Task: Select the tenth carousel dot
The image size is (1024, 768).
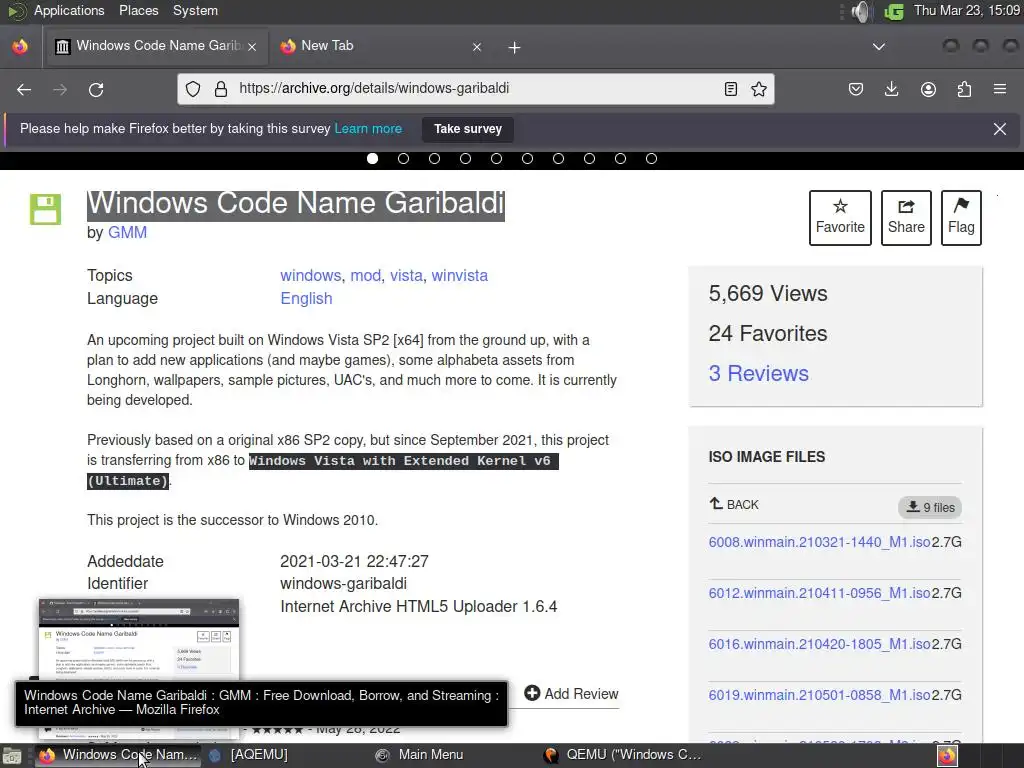Action: 651,159
